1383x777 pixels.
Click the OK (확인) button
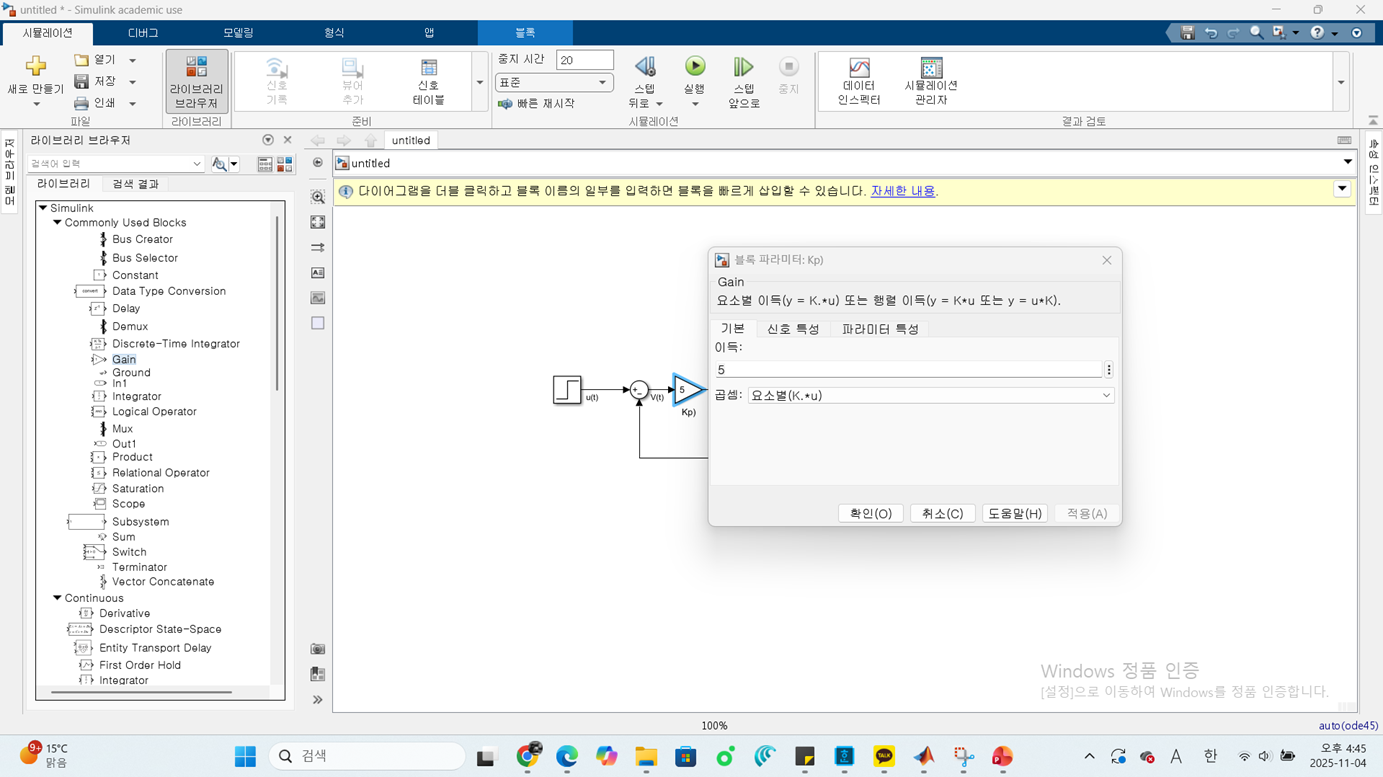[871, 513]
